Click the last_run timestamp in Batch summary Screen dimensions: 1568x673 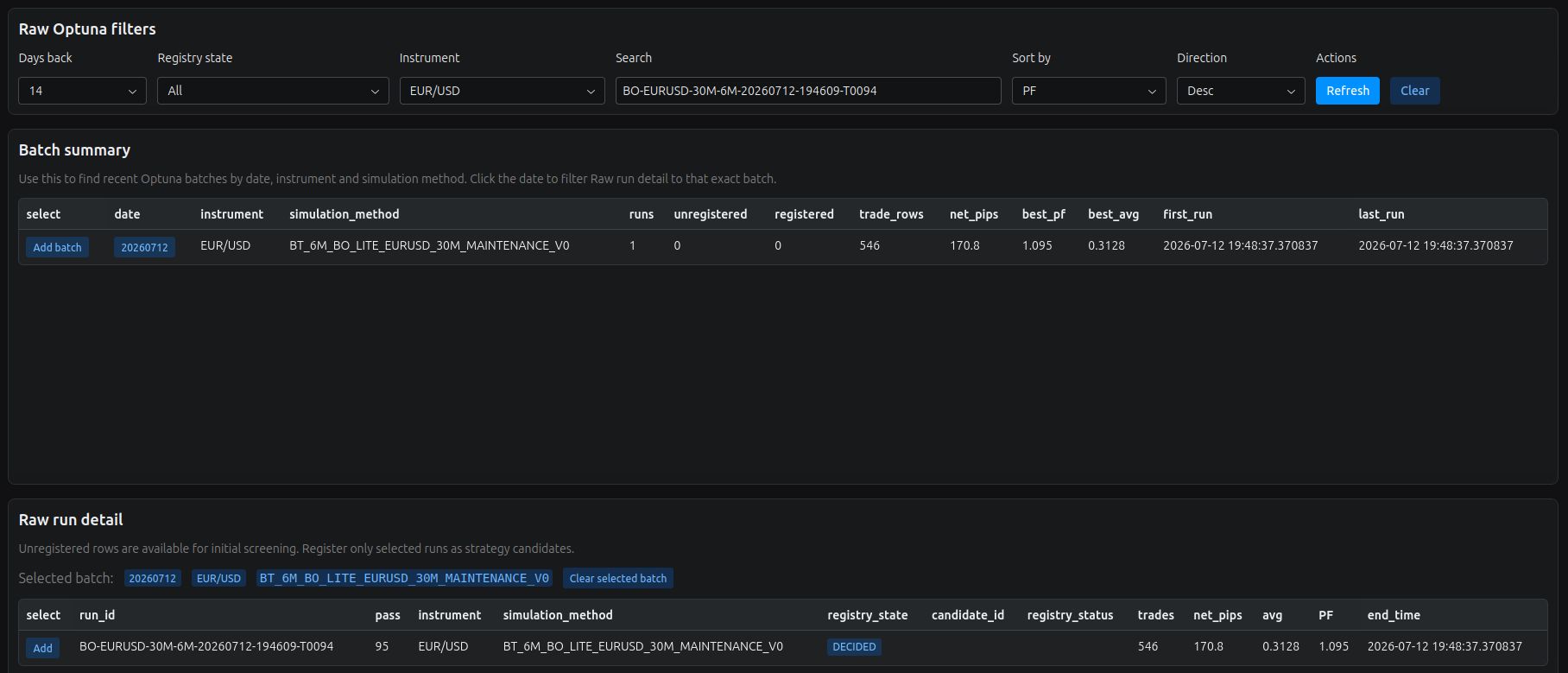tap(1436, 245)
